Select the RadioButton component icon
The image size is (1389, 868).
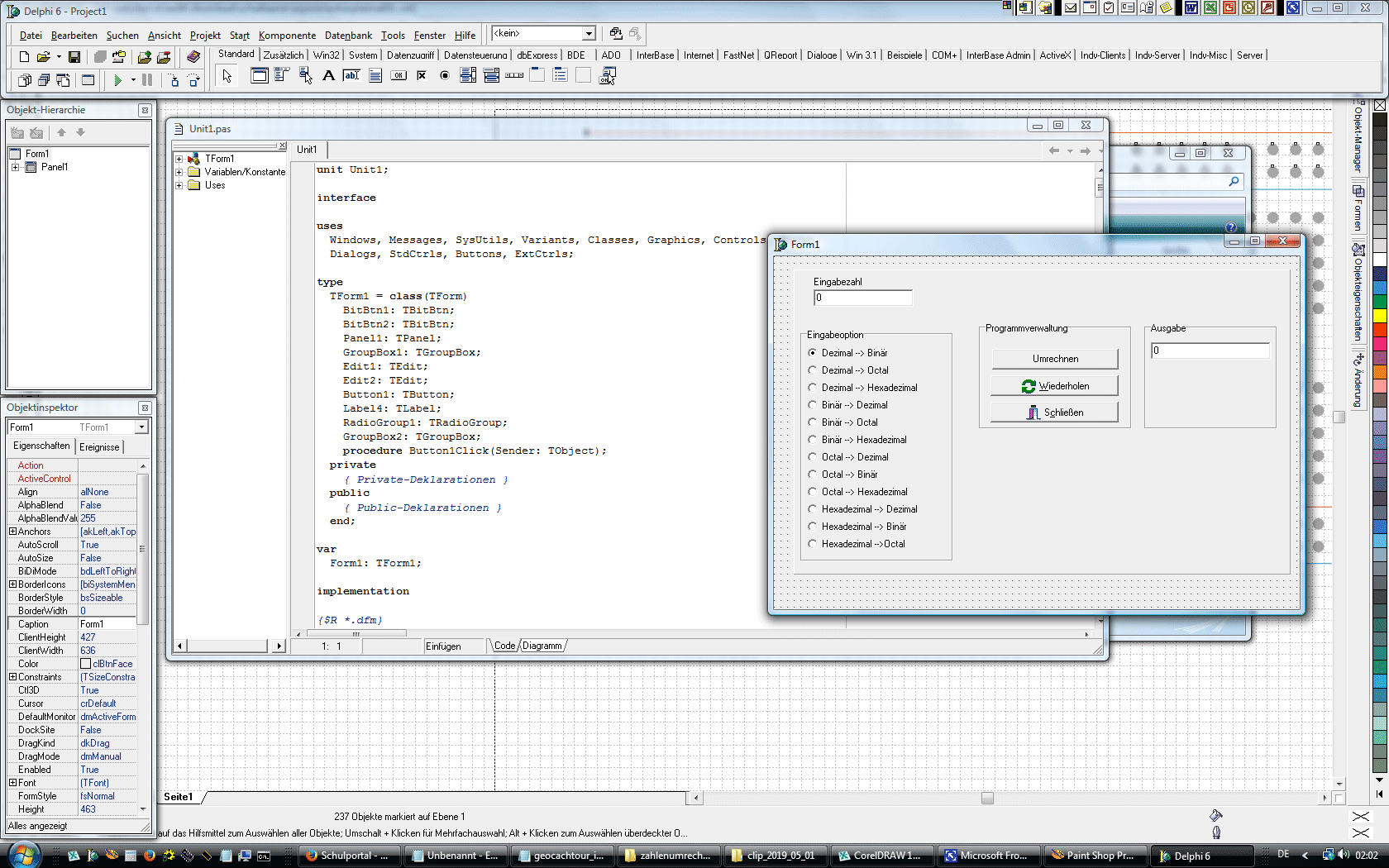(445, 75)
